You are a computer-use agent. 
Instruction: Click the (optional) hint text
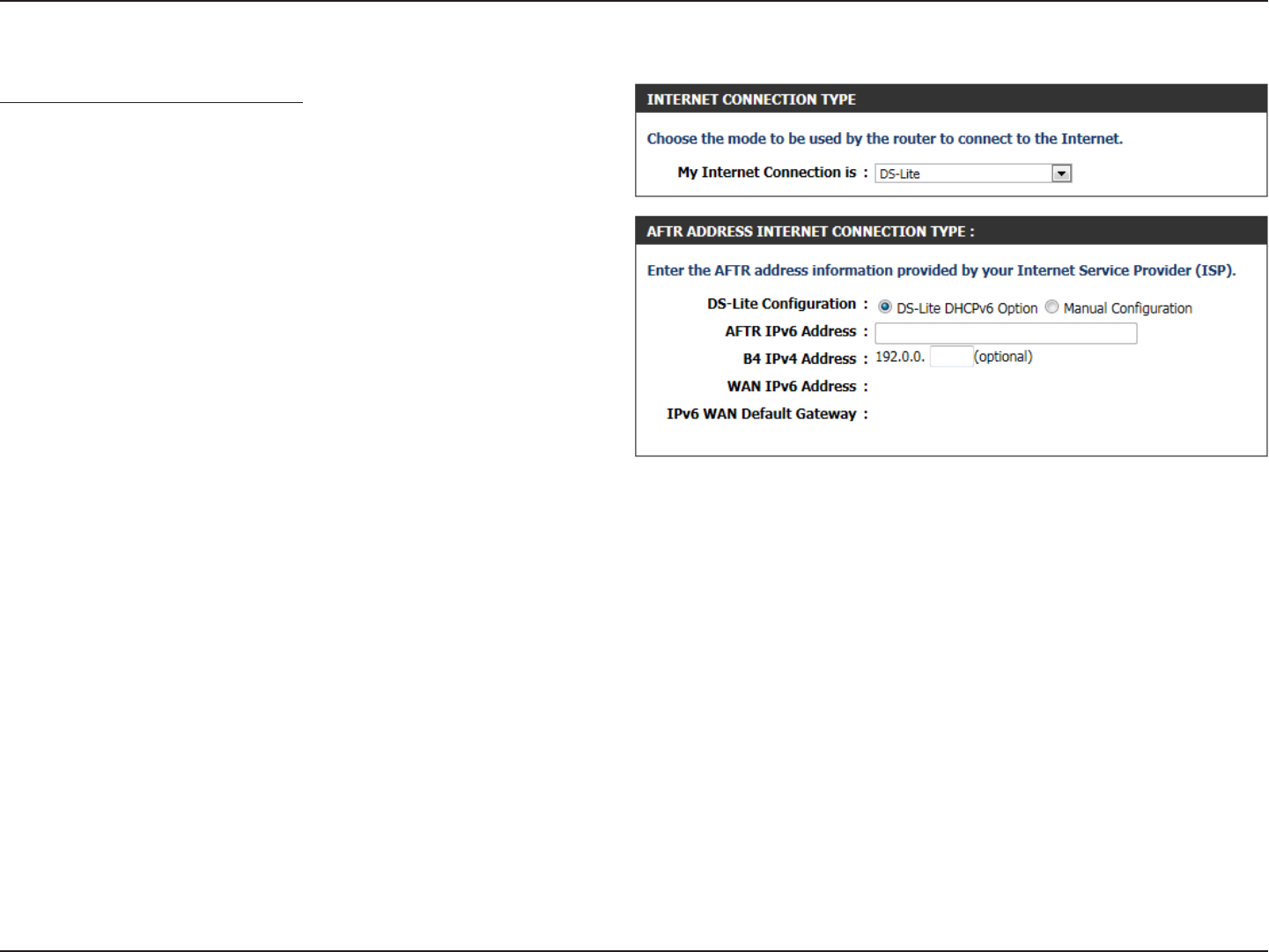pos(1003,357)
